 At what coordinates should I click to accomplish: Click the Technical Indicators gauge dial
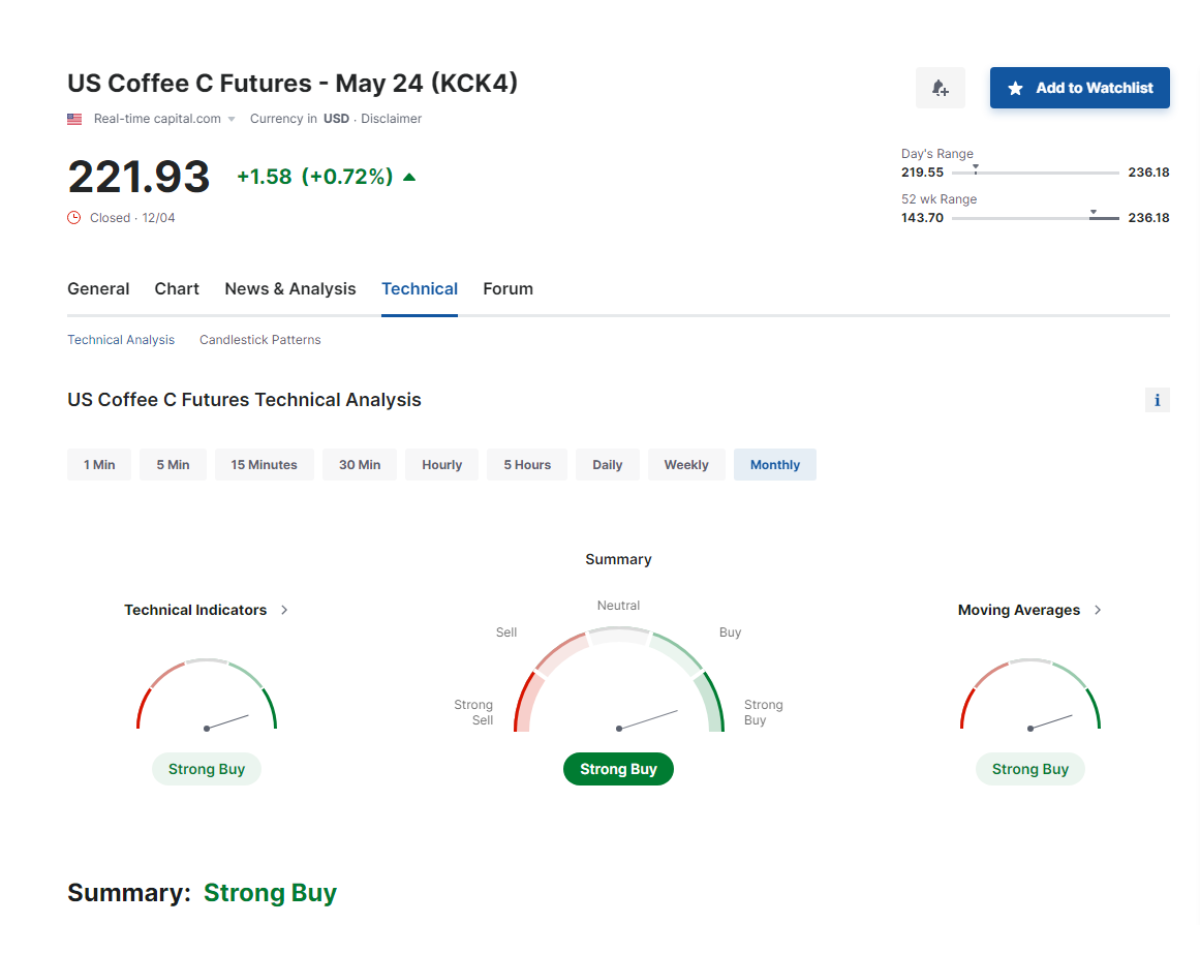point(206,694)
